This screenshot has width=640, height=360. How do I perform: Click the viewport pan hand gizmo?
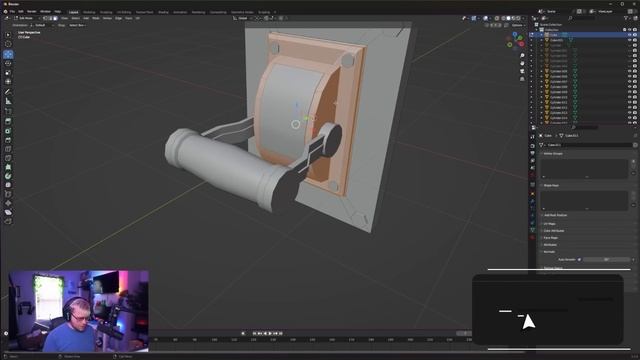point(522,63)
